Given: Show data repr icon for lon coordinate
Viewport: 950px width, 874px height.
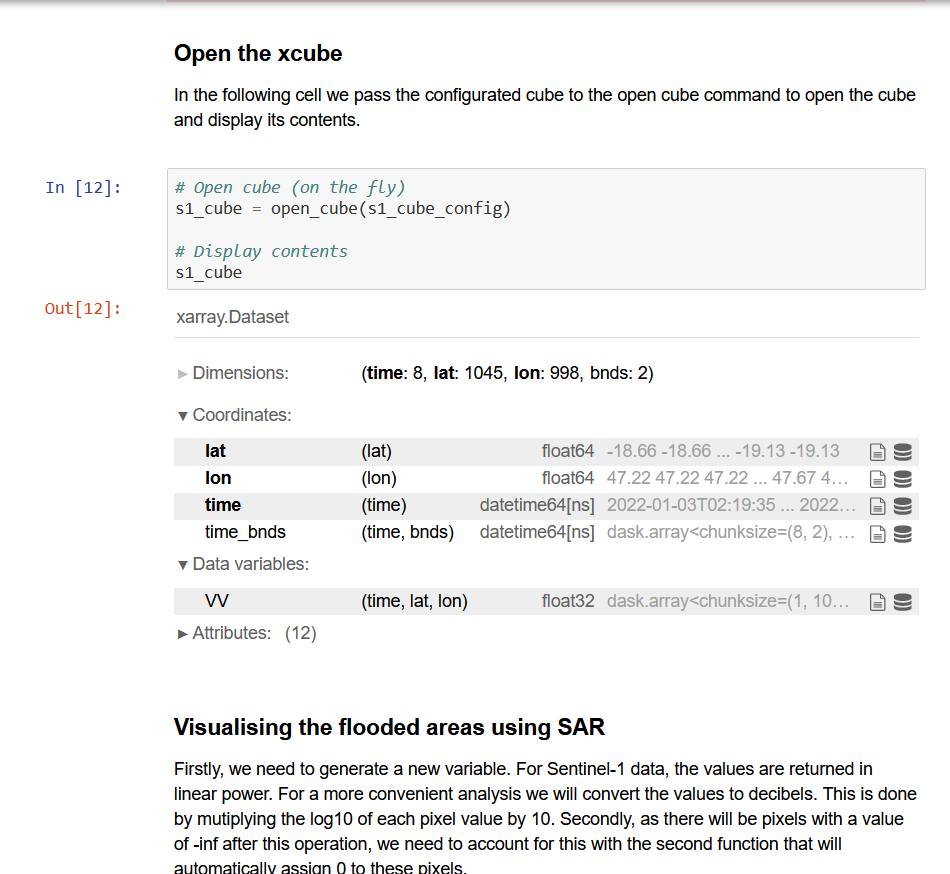Looking at the screenshot, I should 903,479.
